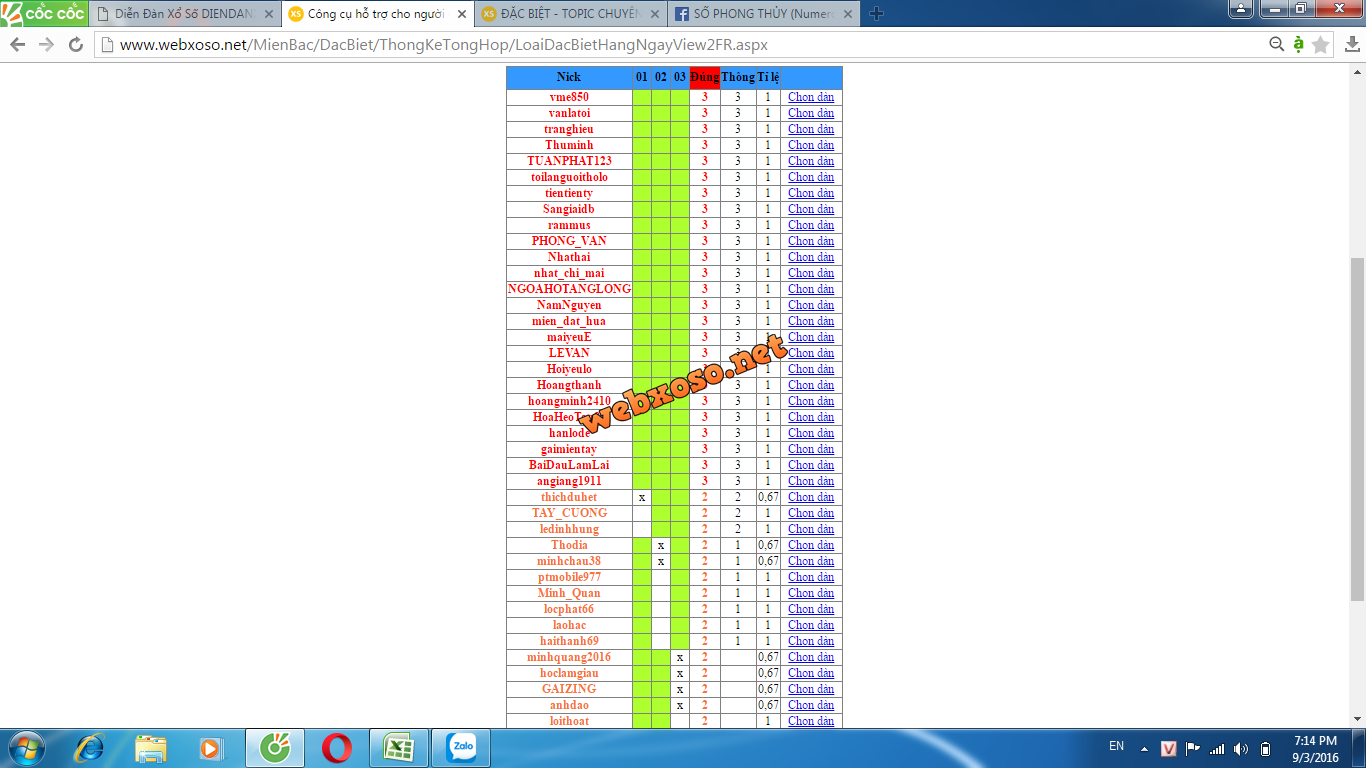Close the 'Công cụ hỗ trợ' tab
Viewport: 1366px width, 768px height.
coord(461,14)
